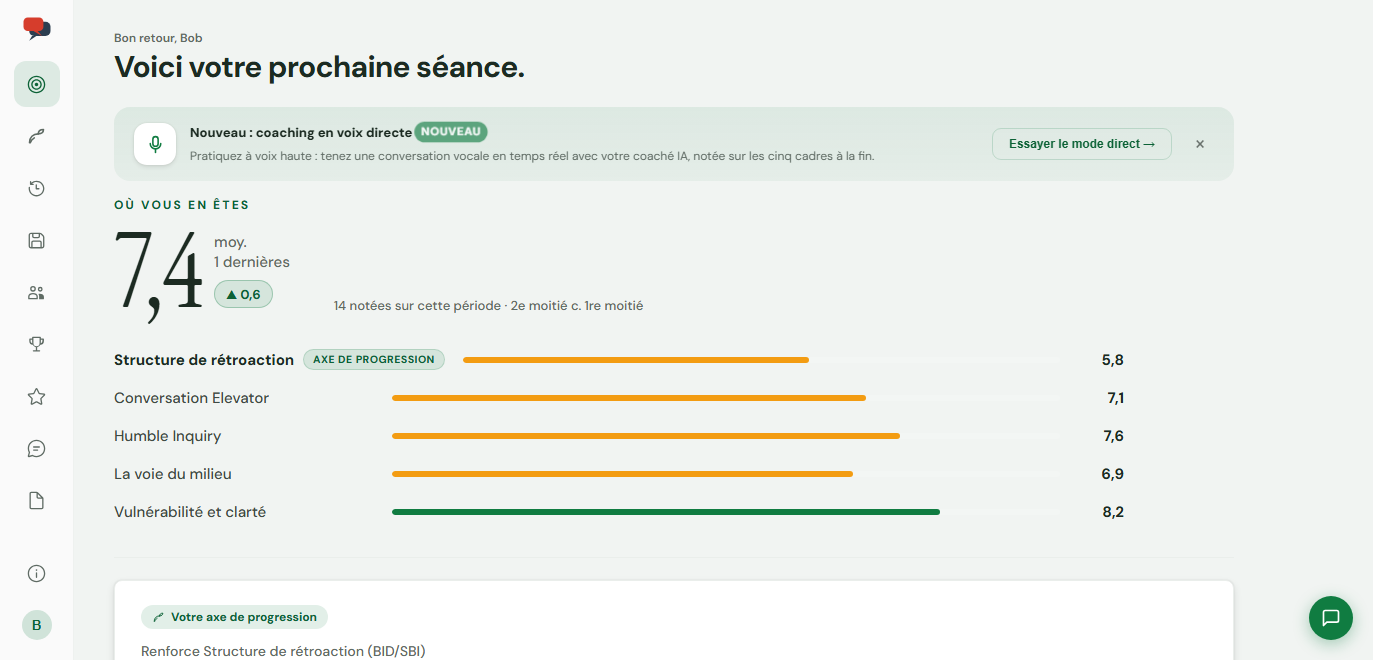Click the Conversation Elevator progress bar

724,398
